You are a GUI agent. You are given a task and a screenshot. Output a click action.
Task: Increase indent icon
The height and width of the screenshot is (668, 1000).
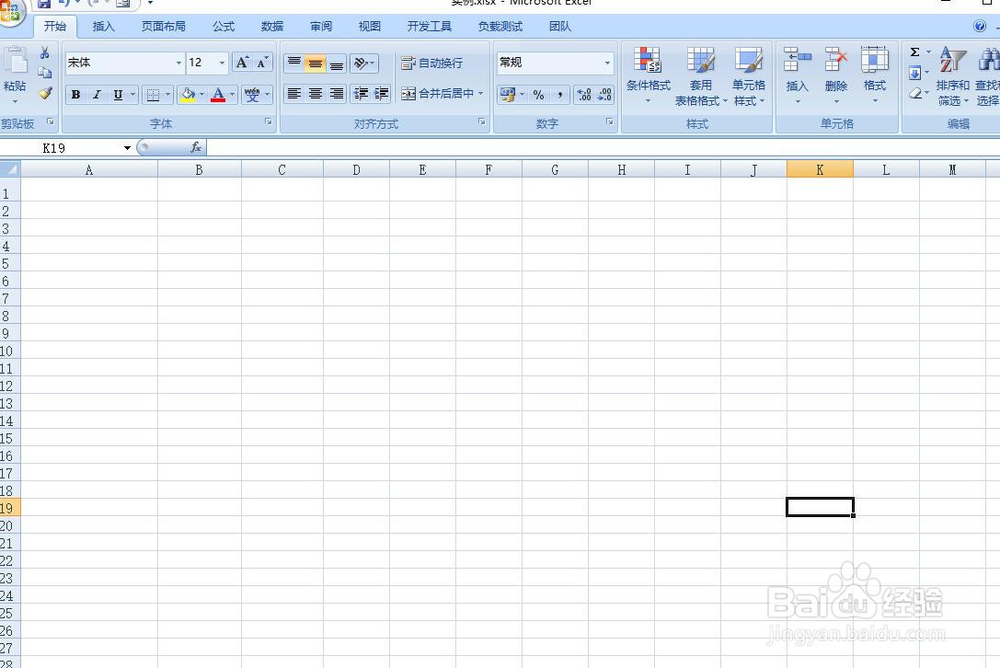point(381,94)
